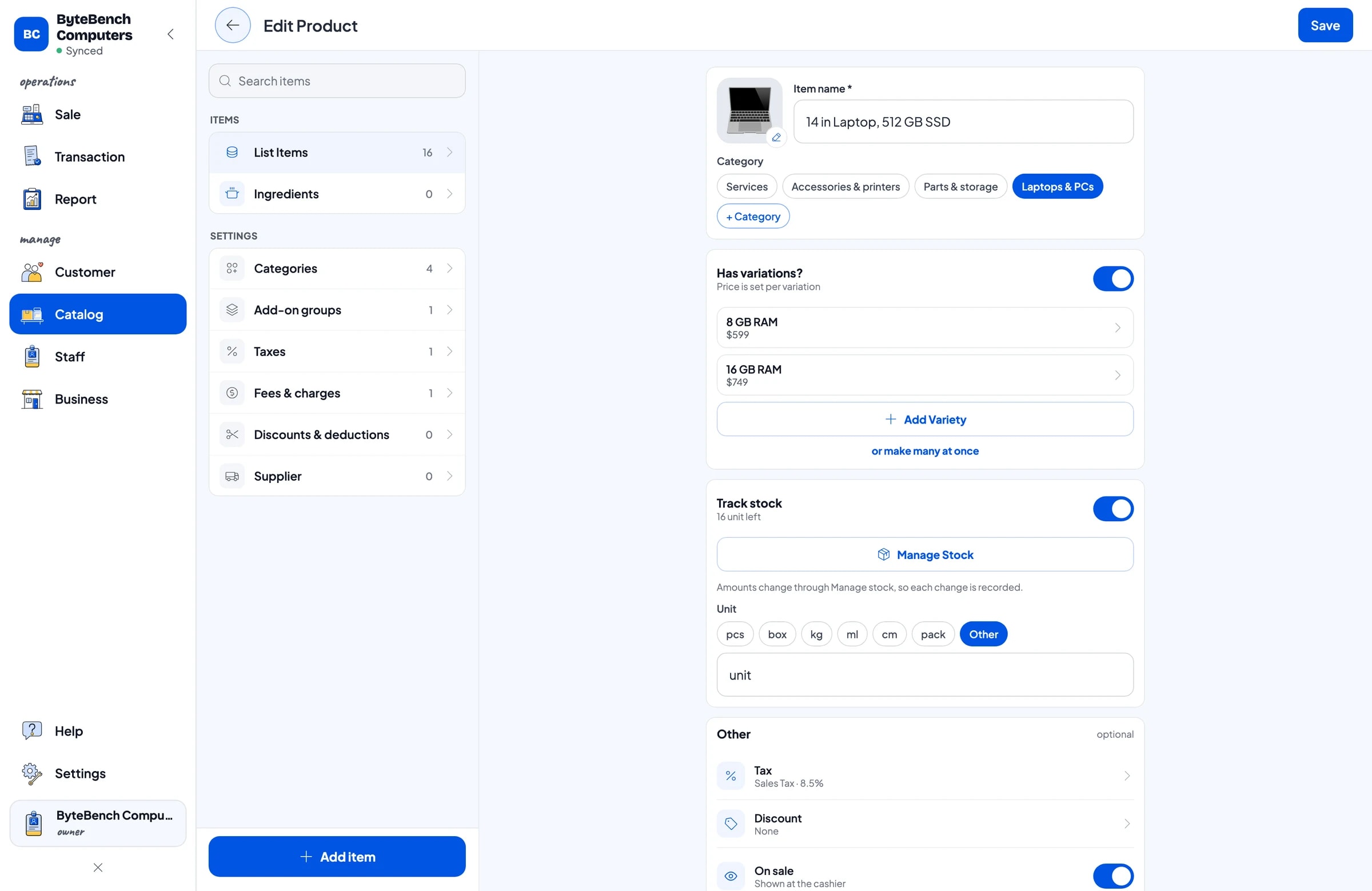Select the Services category chip

(747, 187)
